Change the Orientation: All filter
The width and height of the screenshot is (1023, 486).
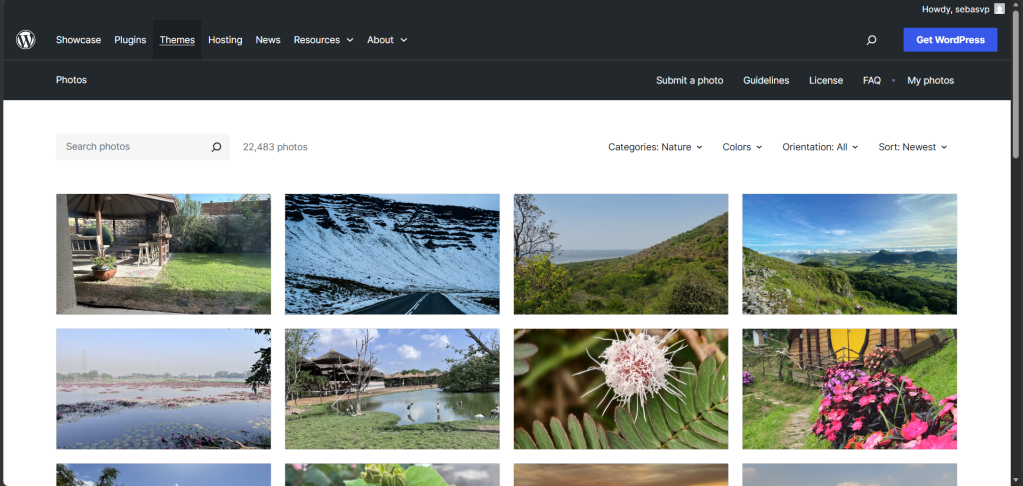click(820, 147)
